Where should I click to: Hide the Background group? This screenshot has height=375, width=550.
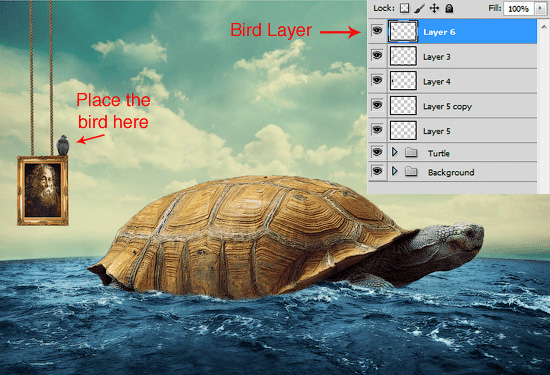(x=377, y=171)
